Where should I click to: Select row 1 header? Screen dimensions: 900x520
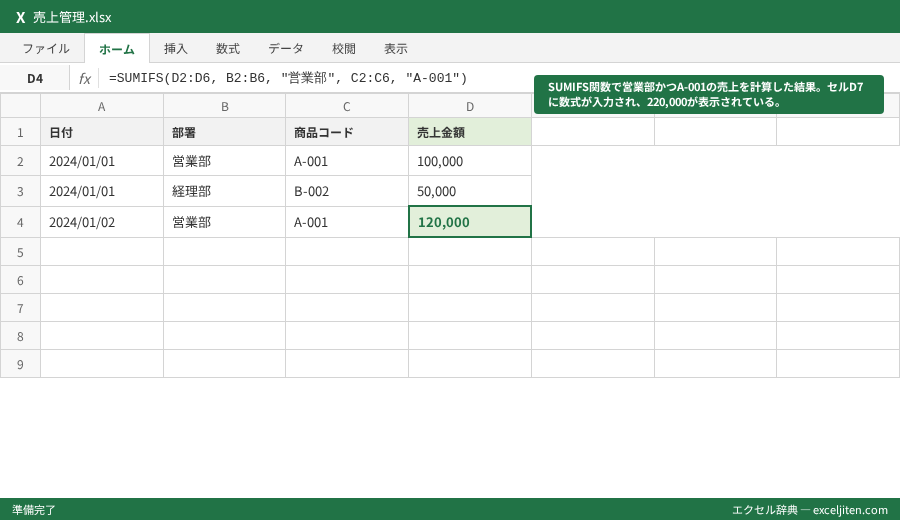(20, 132)
